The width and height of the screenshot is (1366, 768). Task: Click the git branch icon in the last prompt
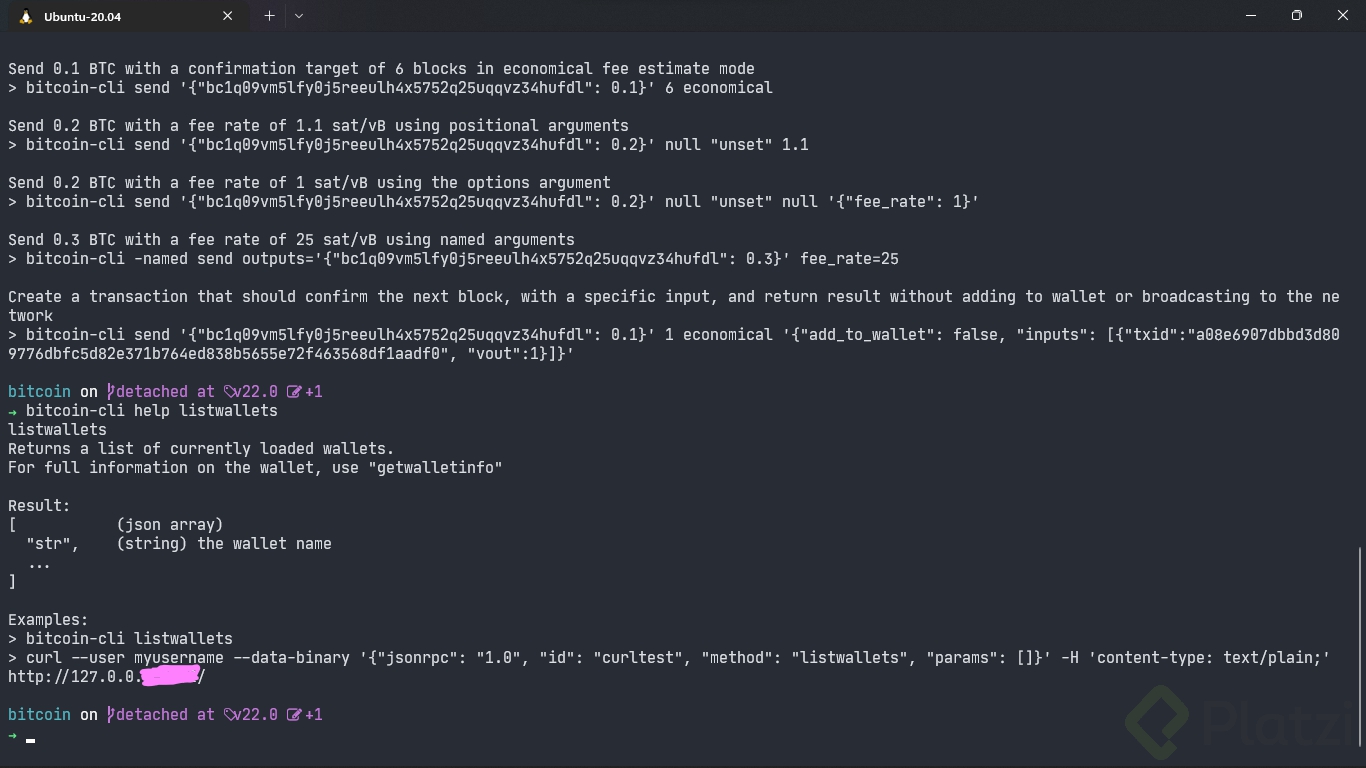(111, 715)
